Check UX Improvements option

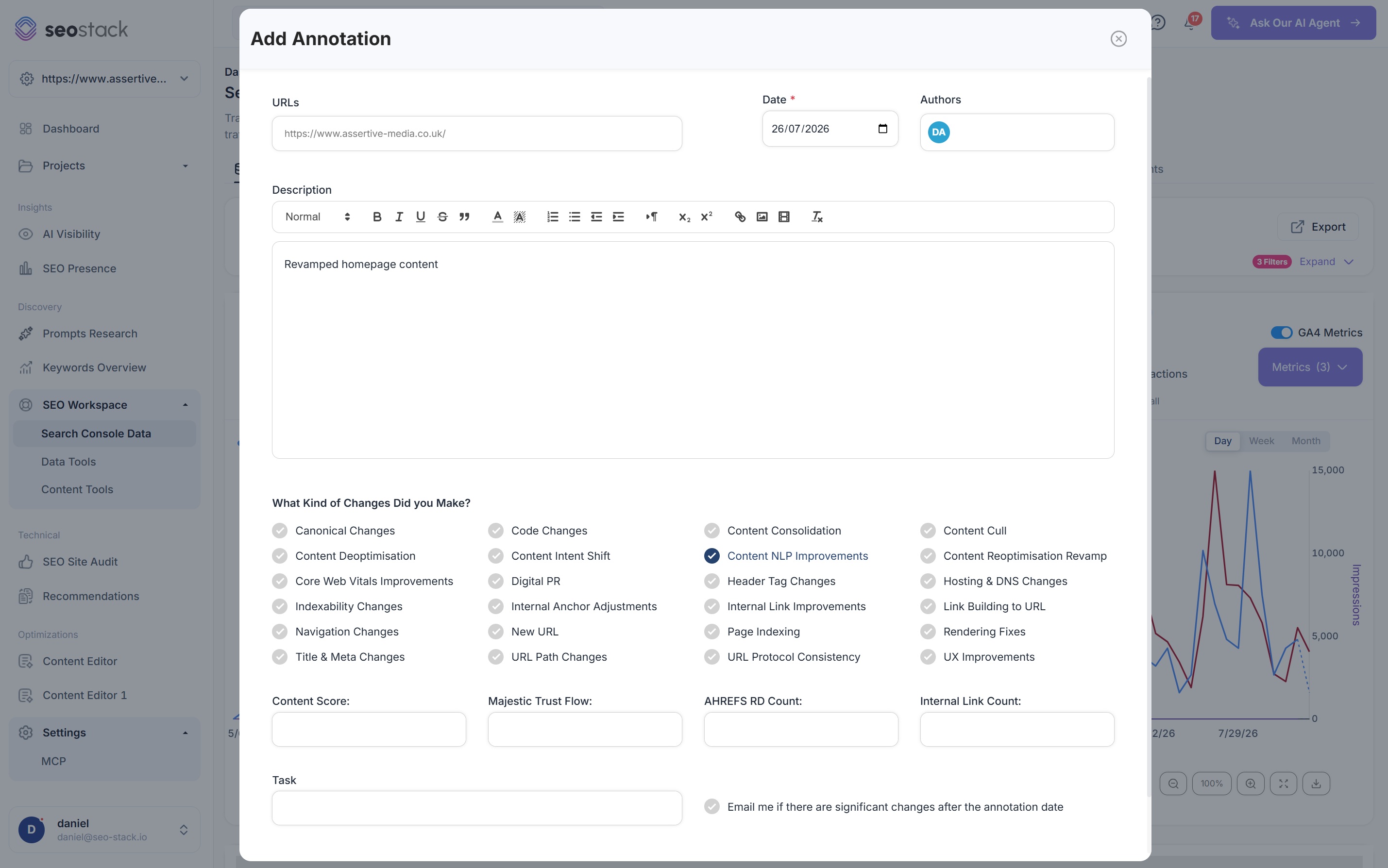pyautogui.click(x=928, y=657)
